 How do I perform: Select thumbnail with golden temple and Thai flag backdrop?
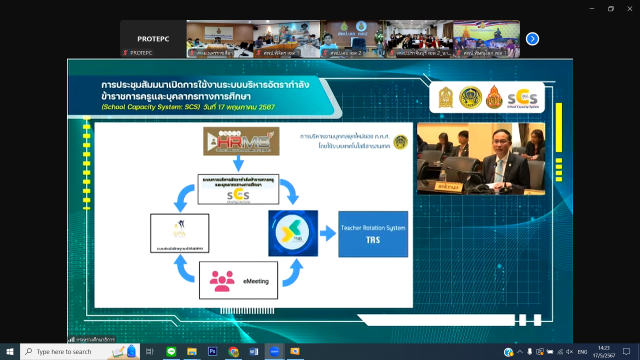pyautogui.click(x=487, y=39)
